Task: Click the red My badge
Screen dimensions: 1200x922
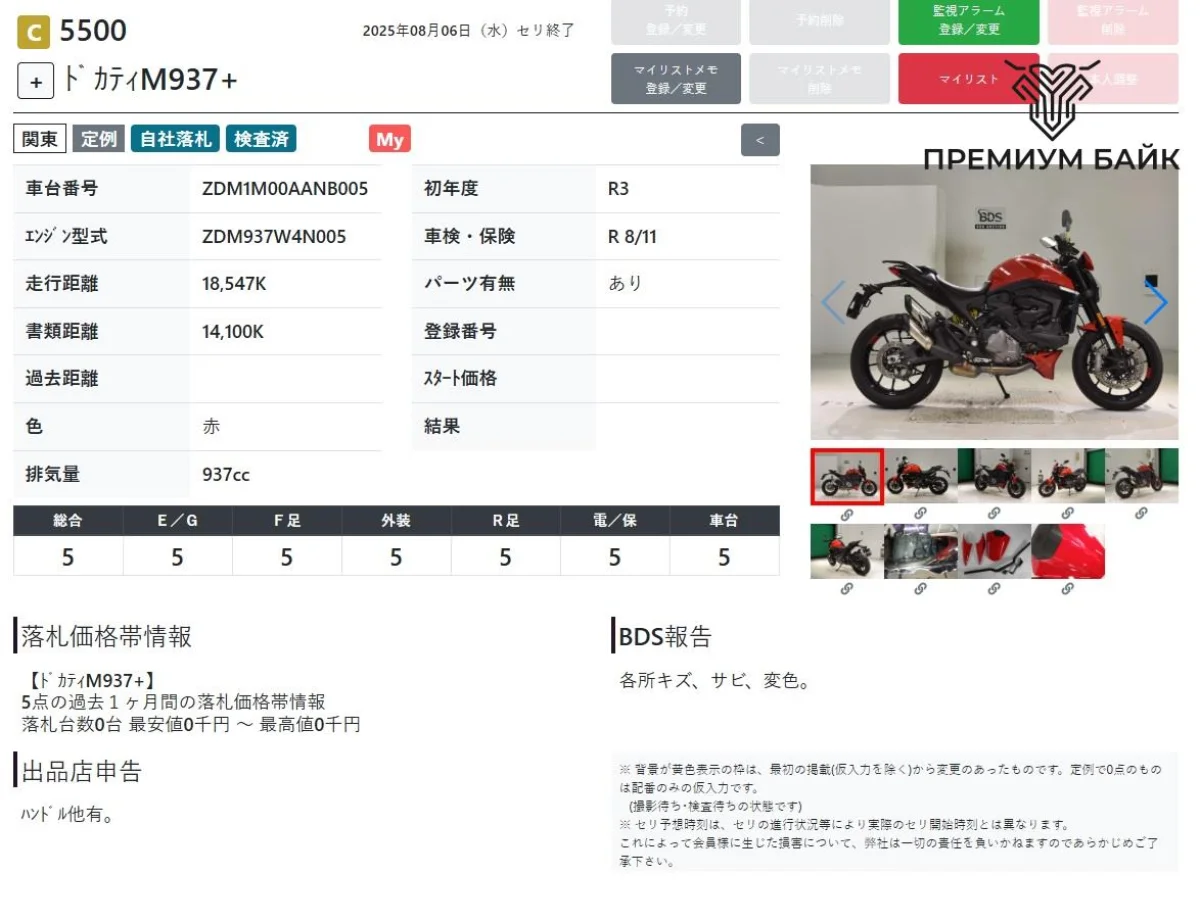Action: point(390,139)
